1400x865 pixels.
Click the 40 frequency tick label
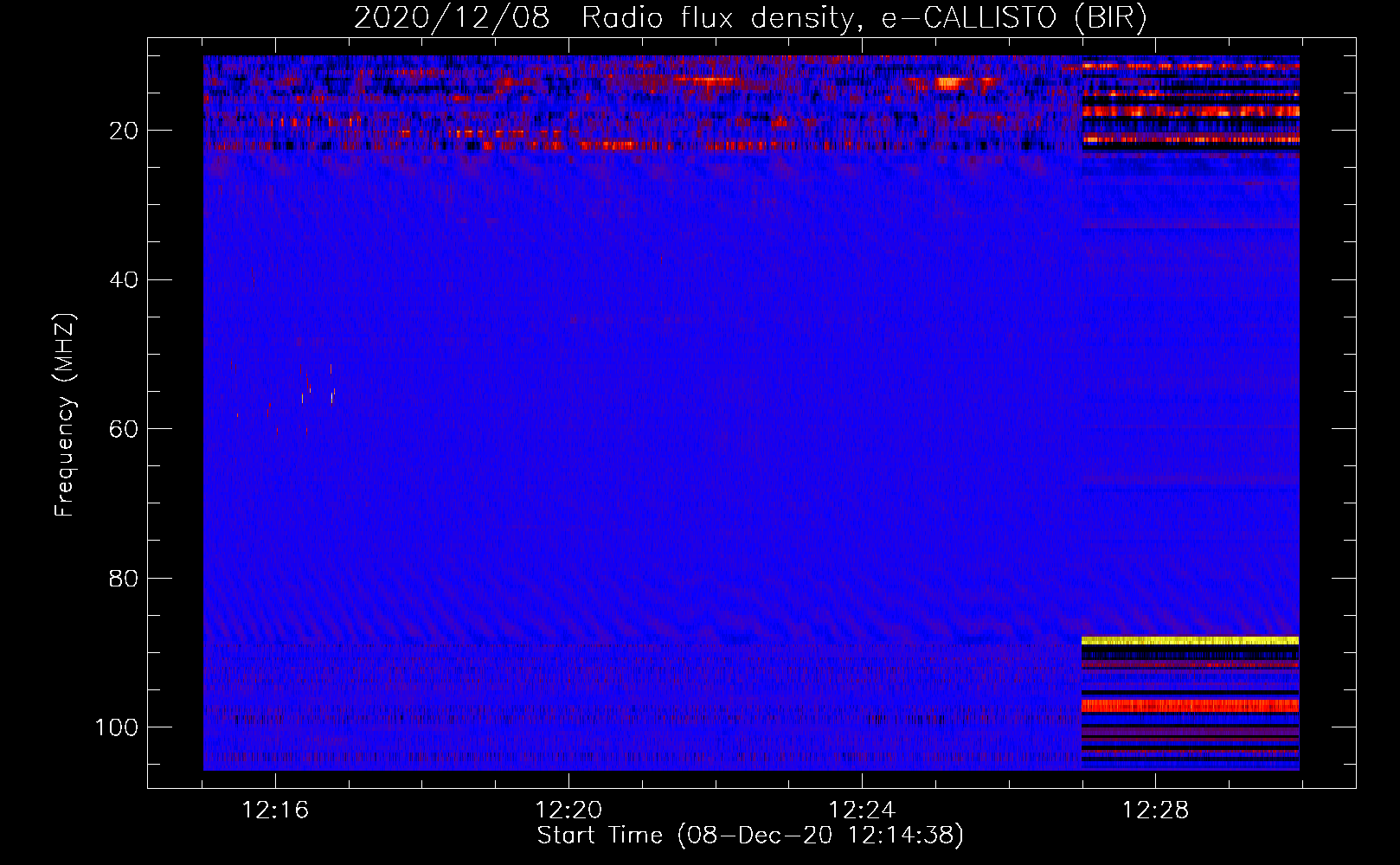(124, 280)
